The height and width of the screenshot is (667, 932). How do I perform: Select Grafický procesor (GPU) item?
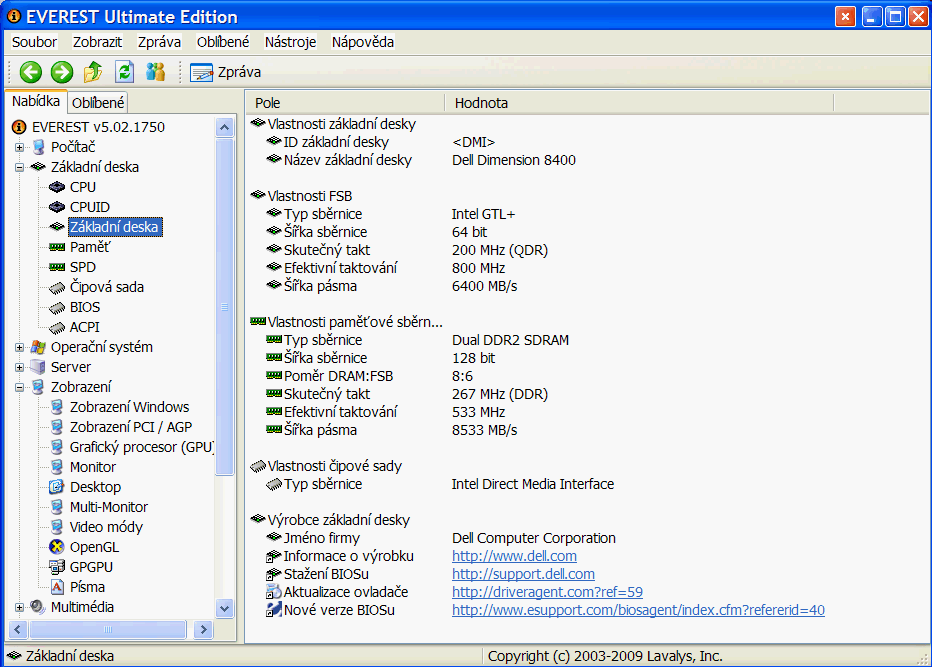pyautogui.click(x=141, y=447)
